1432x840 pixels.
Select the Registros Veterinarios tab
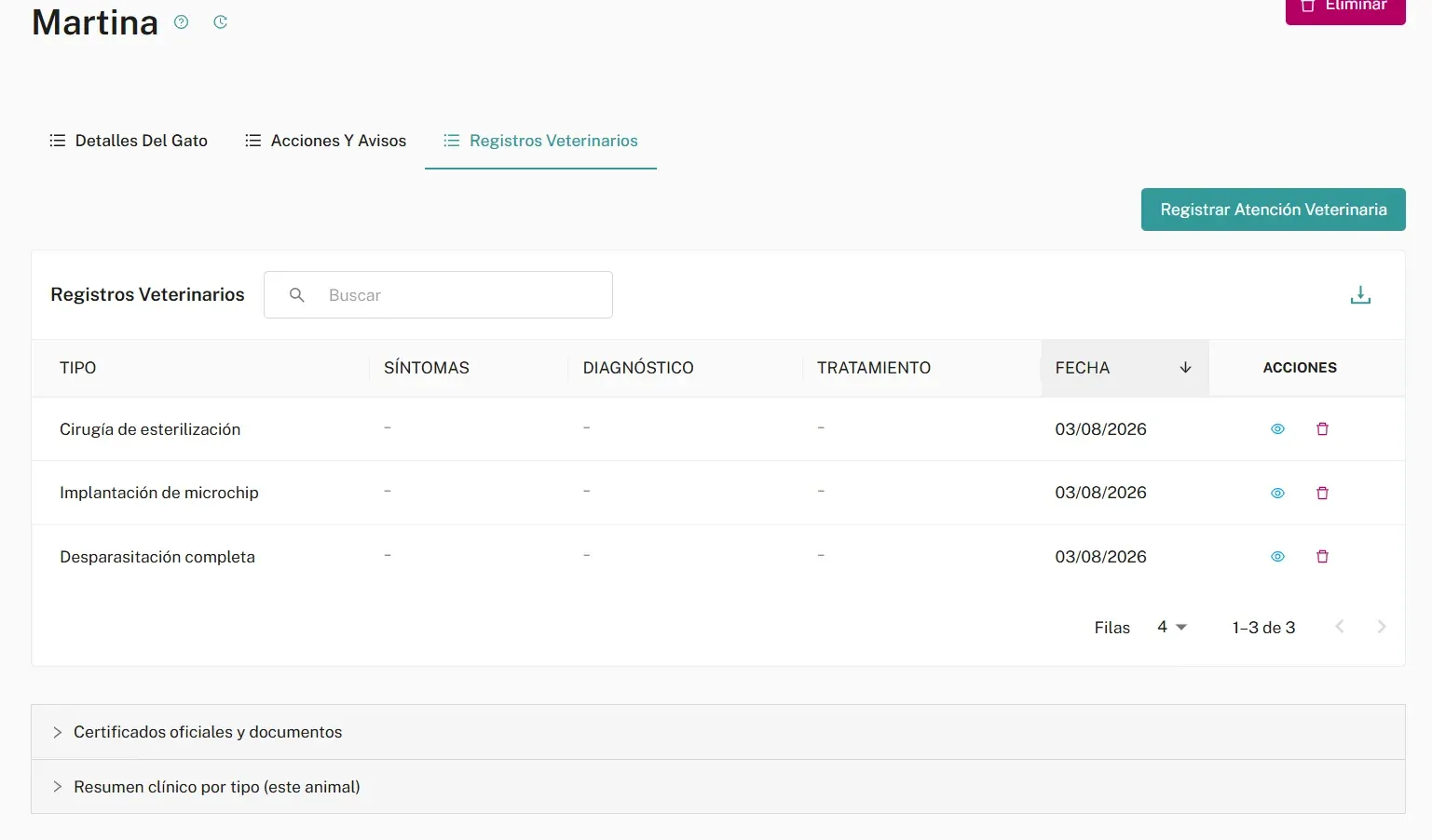click(540, 141)
